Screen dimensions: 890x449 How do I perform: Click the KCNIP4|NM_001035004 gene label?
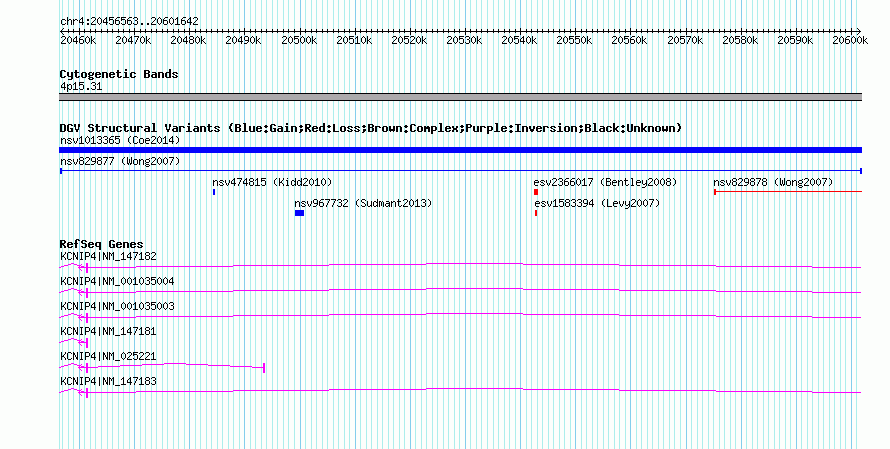point(117,282)
